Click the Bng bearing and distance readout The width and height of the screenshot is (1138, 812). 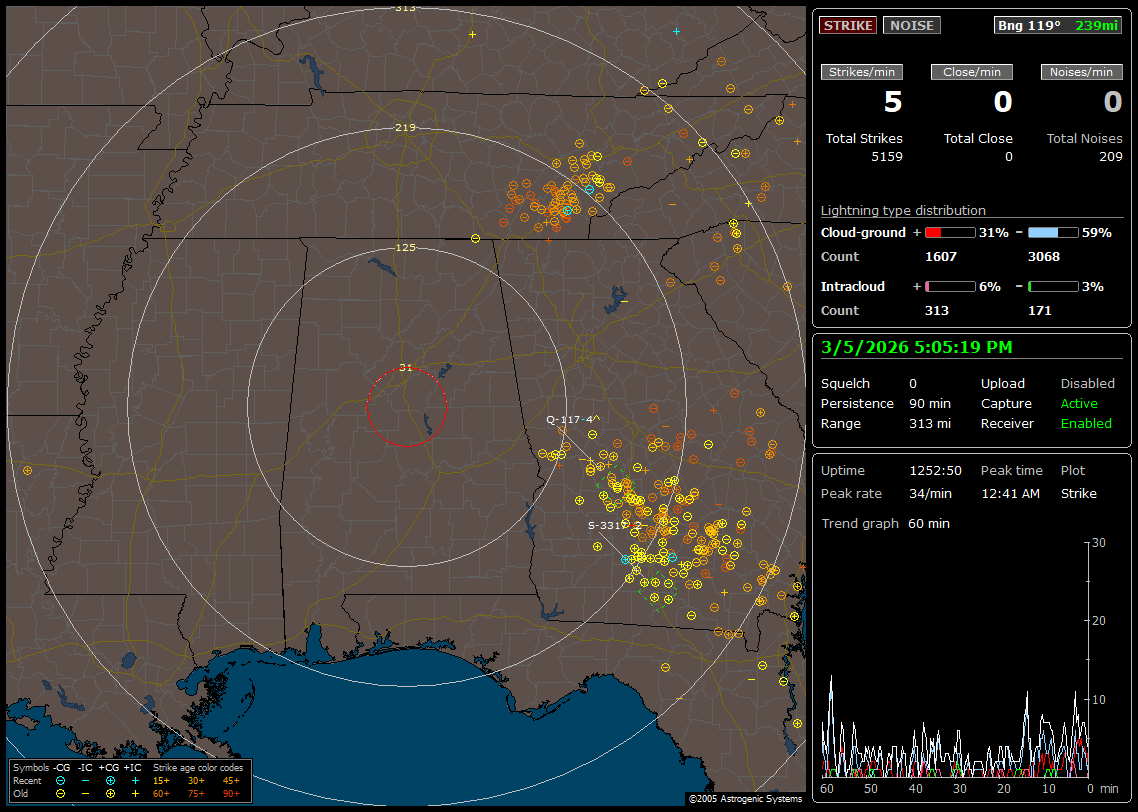pyautogui.click(x=1058, y=25)
